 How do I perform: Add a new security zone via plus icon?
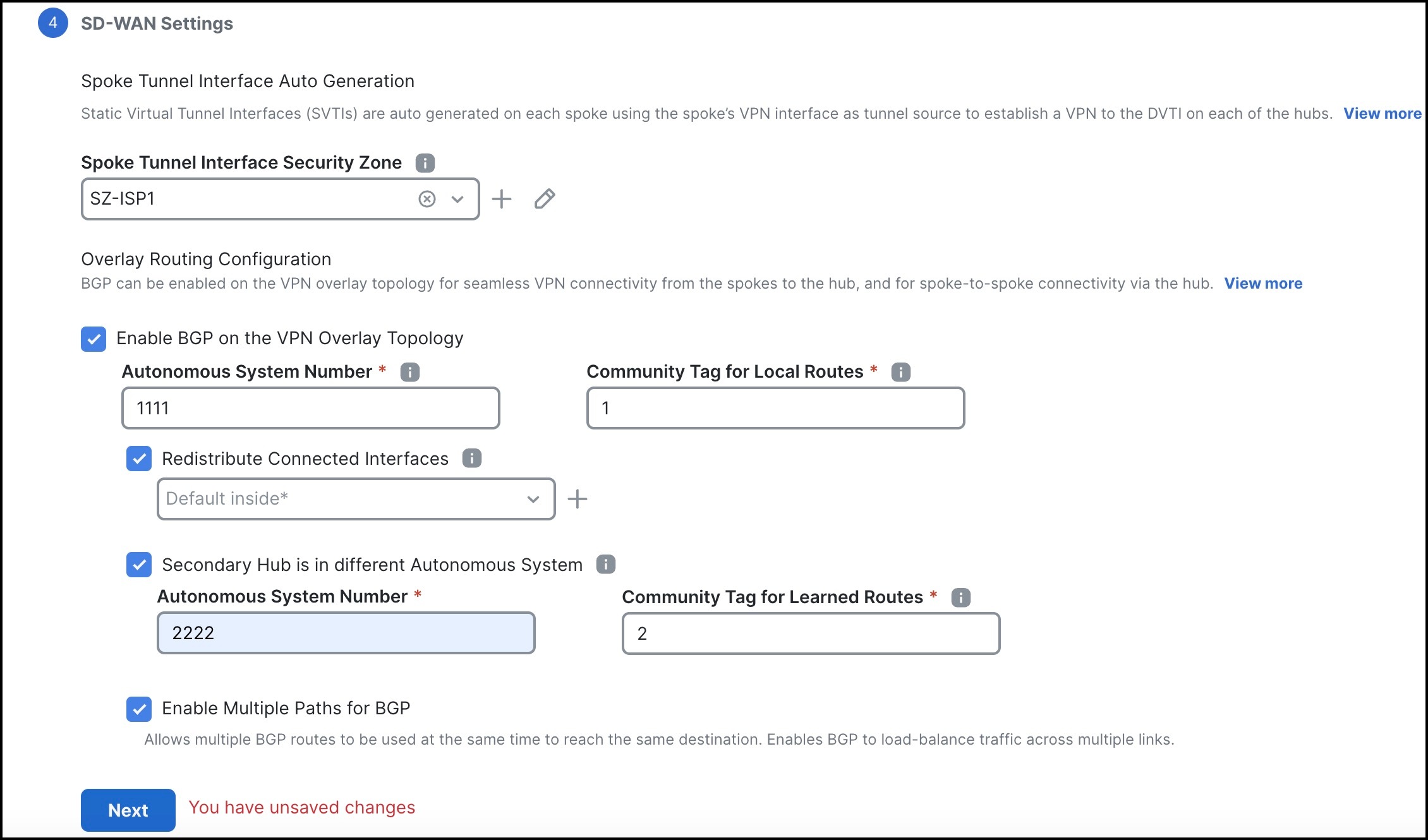(502, 198)
